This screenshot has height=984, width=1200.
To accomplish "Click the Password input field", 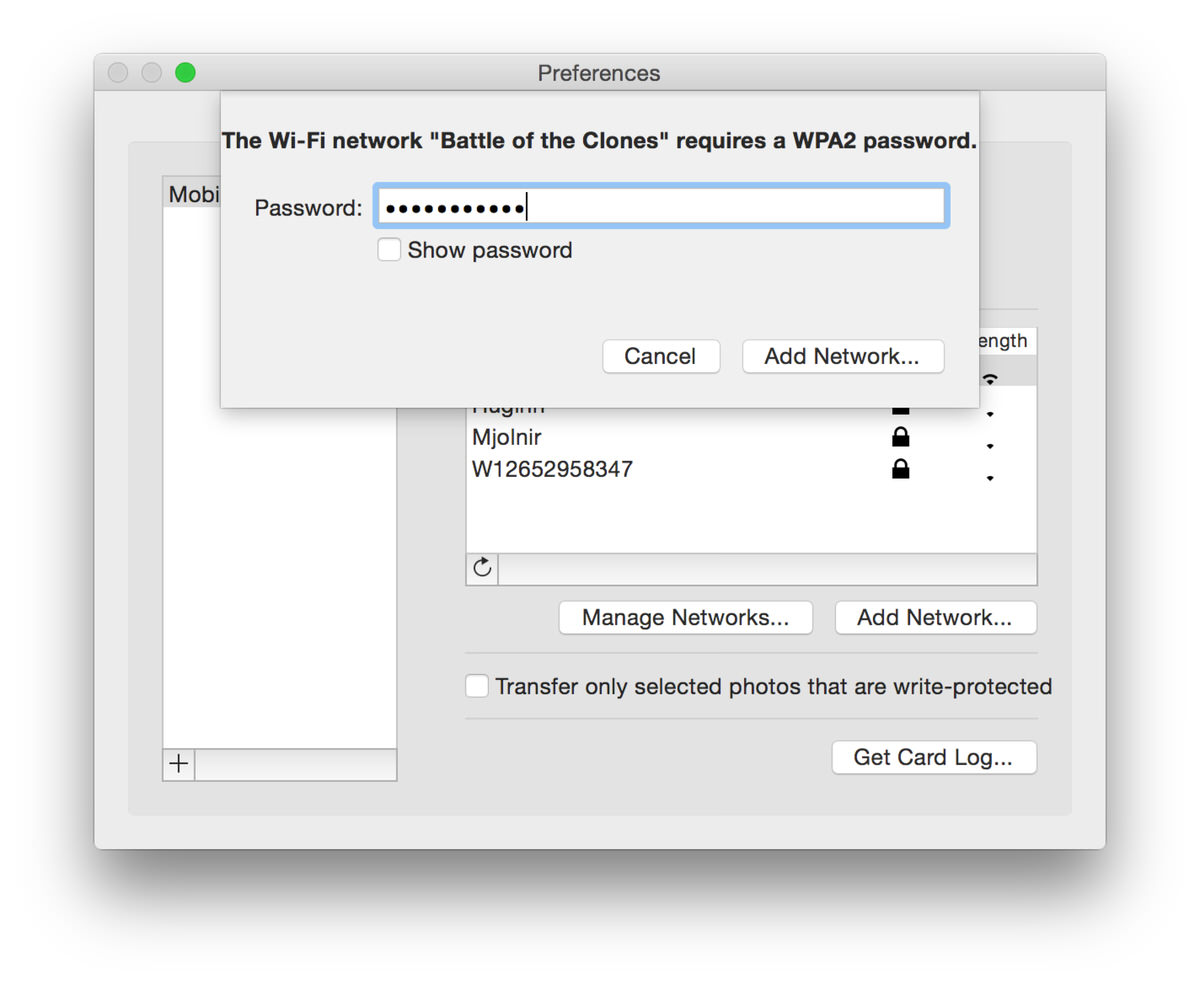I will [661, 207].
